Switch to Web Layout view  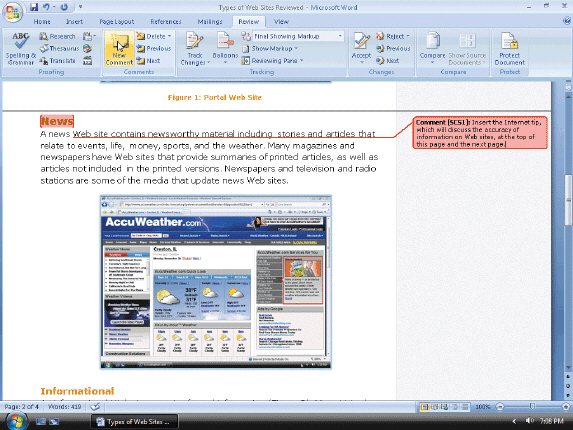pyautogui.click(x=445, y=407)
